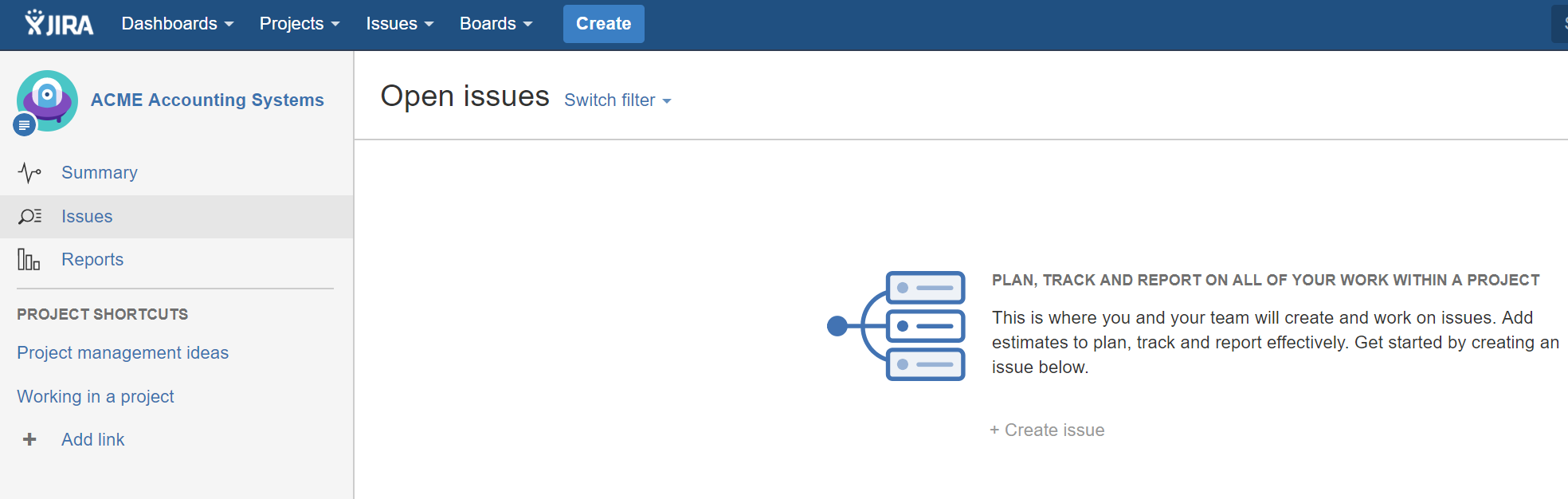Click the search field at top right
The image size is (1568, 499).
[x=1560, y=24]
